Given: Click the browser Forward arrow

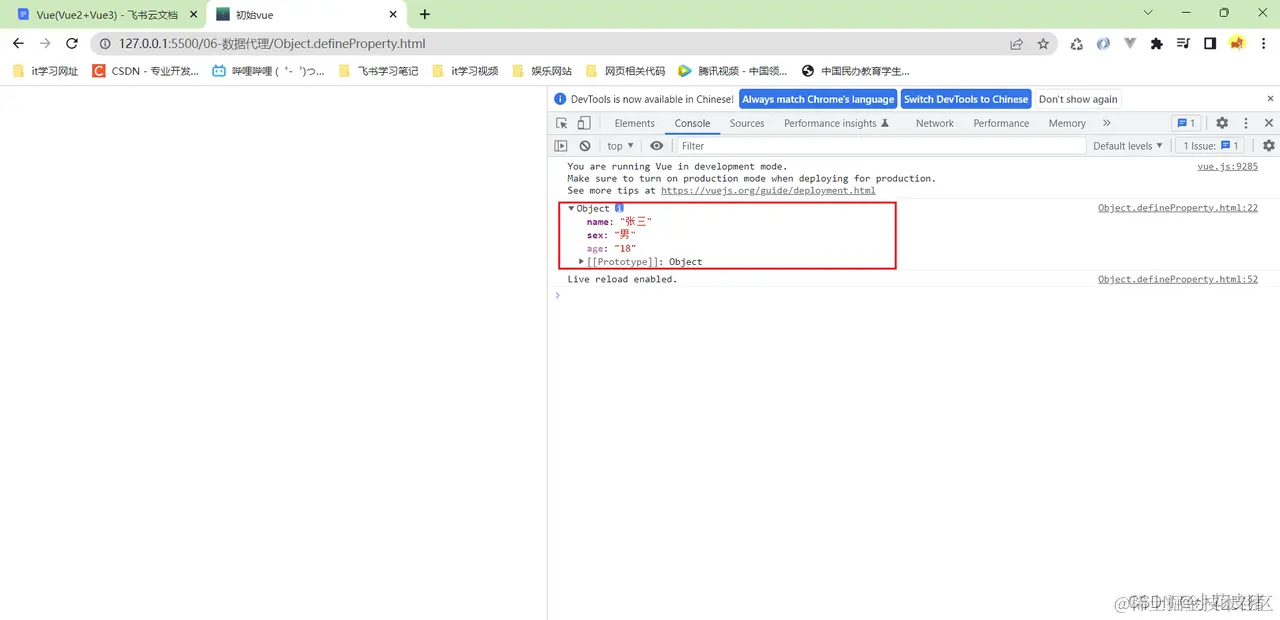Looking at the screenshot, I should click(45, 44).
